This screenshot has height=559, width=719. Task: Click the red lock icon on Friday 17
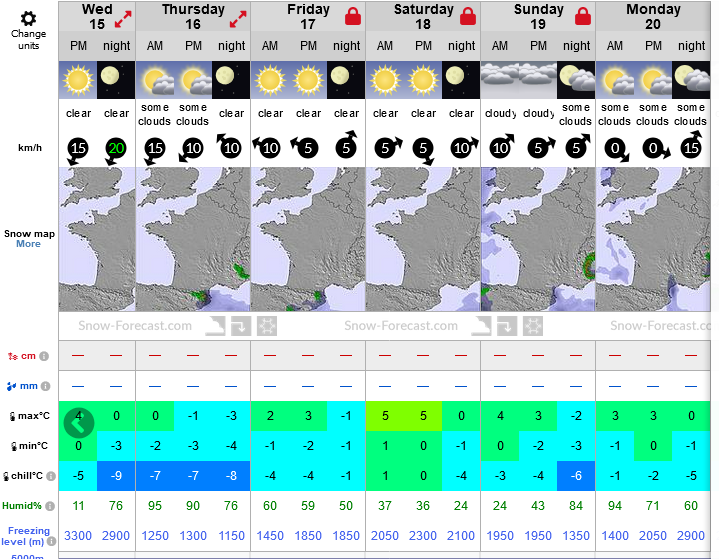353,16
